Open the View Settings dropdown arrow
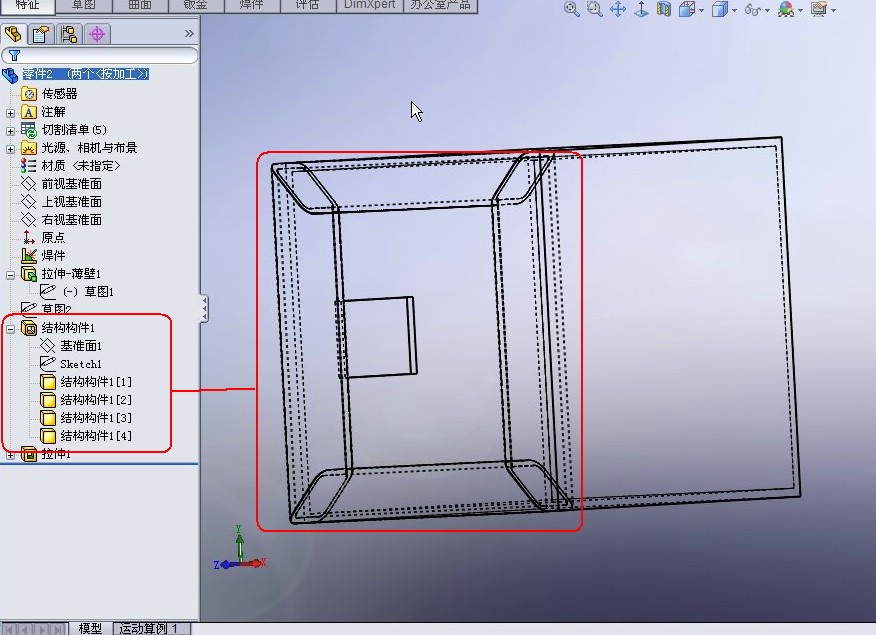The width and height of the screenshot is (876, 635). click(834, 11)
